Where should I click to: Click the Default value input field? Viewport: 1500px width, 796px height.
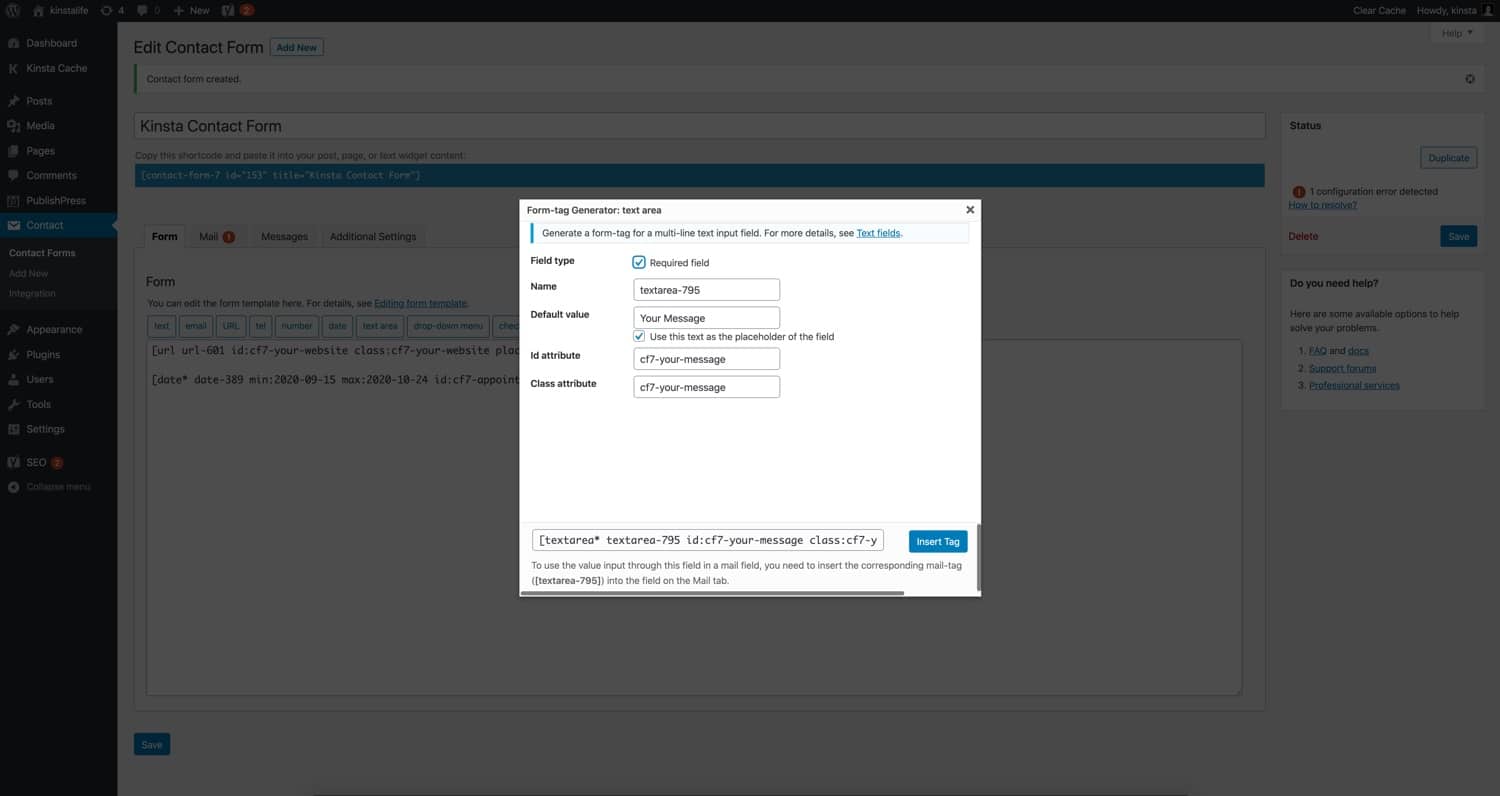click(x=706, y=317)
